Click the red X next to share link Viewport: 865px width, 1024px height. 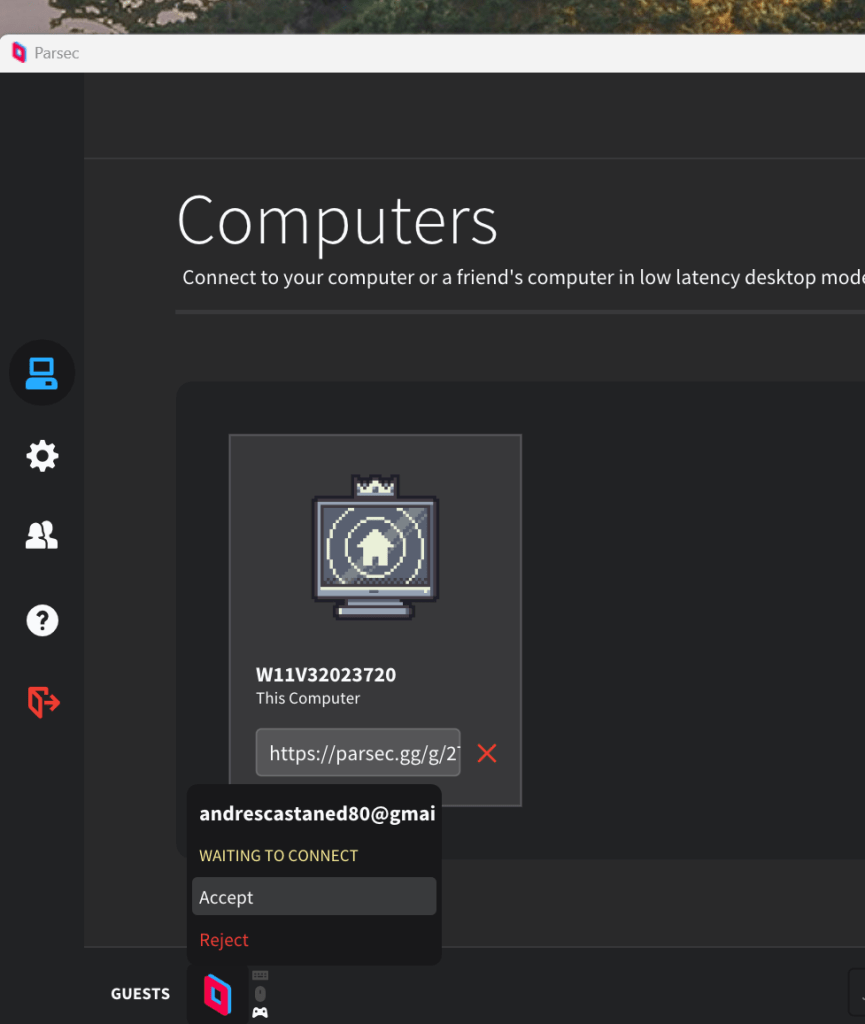487,753
